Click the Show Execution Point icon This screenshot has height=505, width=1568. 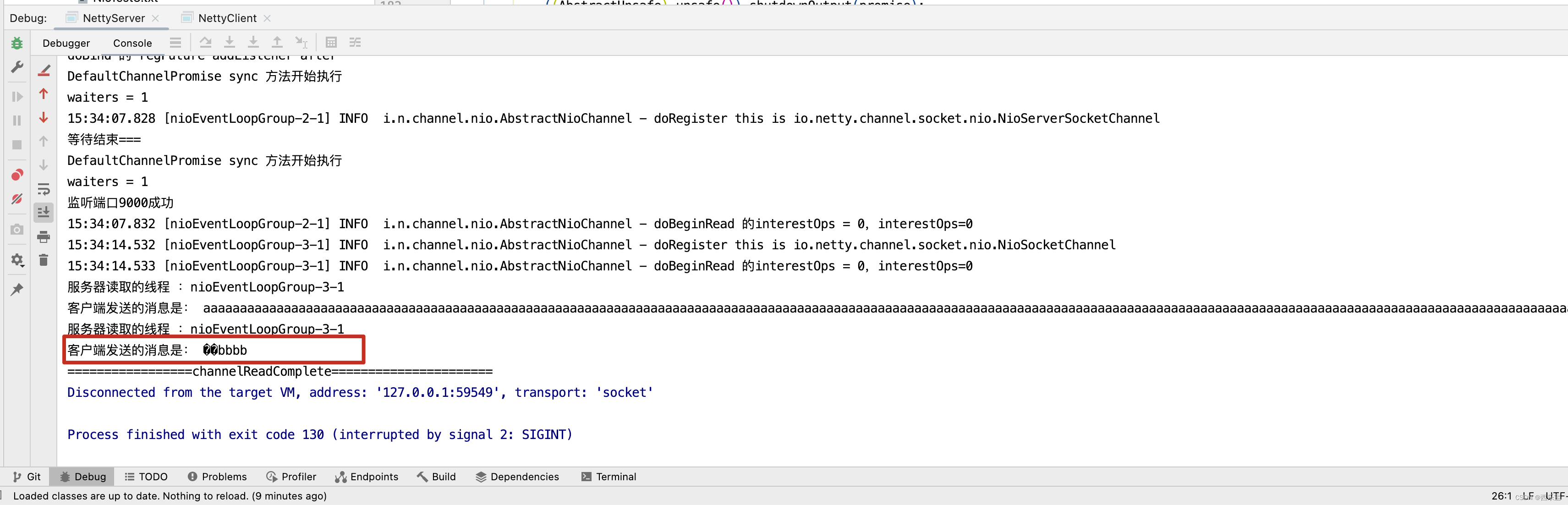(175, 43)
